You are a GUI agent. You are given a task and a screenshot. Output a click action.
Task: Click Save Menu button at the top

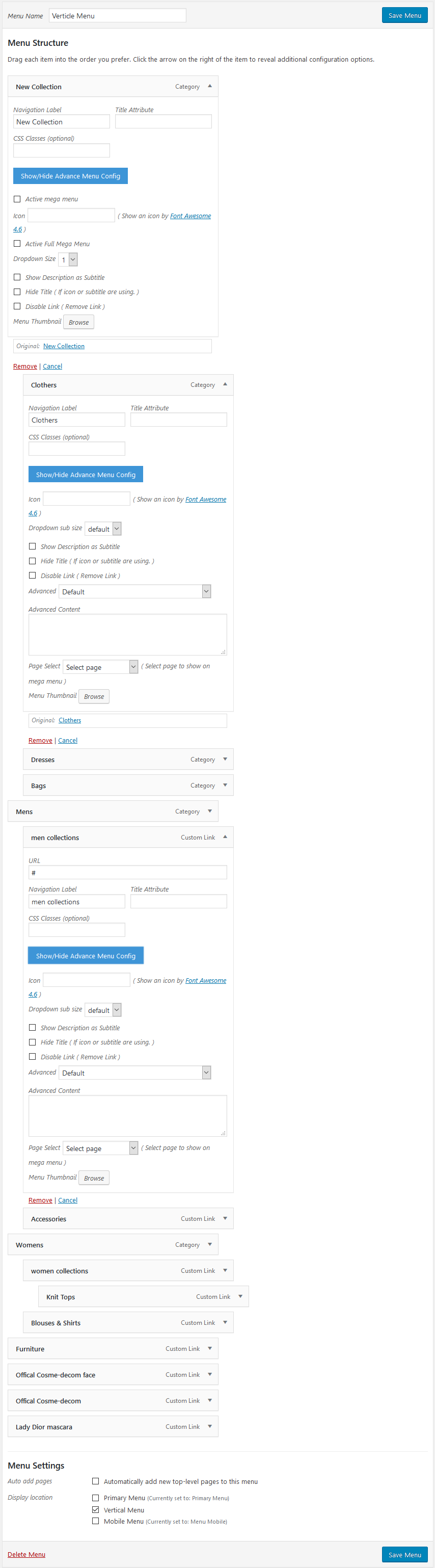click(404, 15)
